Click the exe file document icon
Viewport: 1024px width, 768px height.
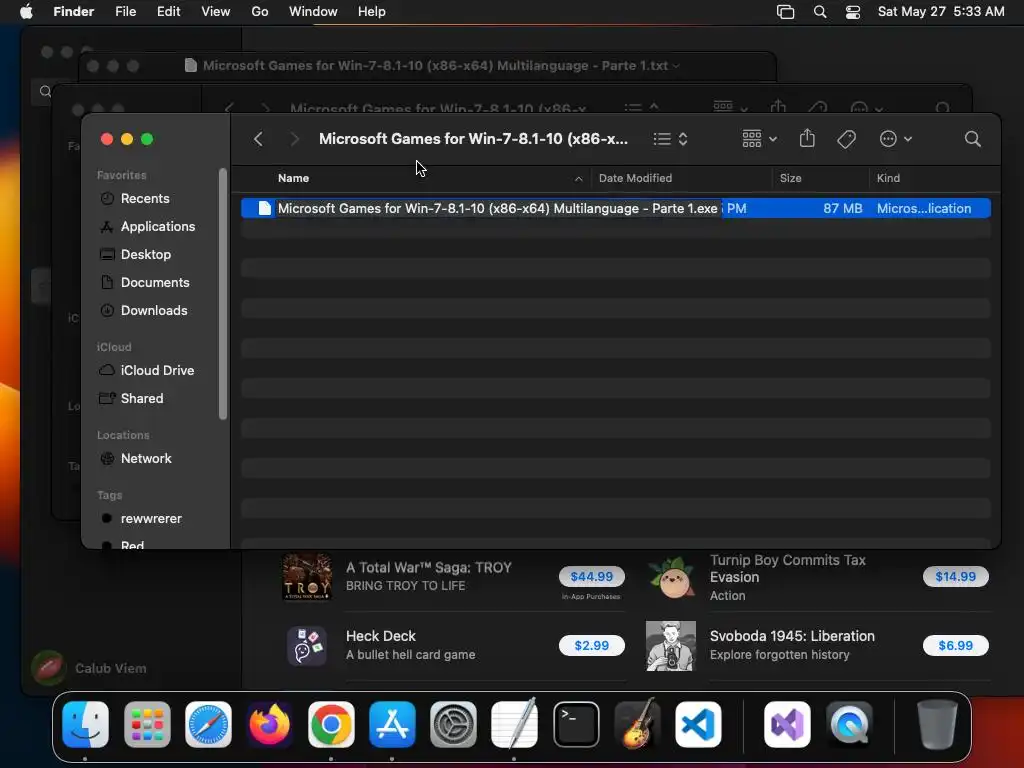point(264,208)
